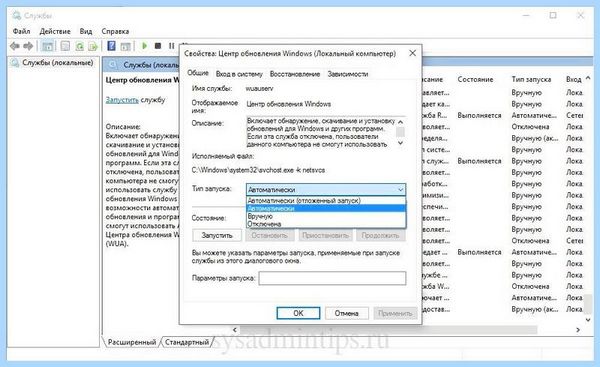Screen dimensions: 600x367
Task: Choose the highlighted Автоматически option in list
Action: pos(326,209)
